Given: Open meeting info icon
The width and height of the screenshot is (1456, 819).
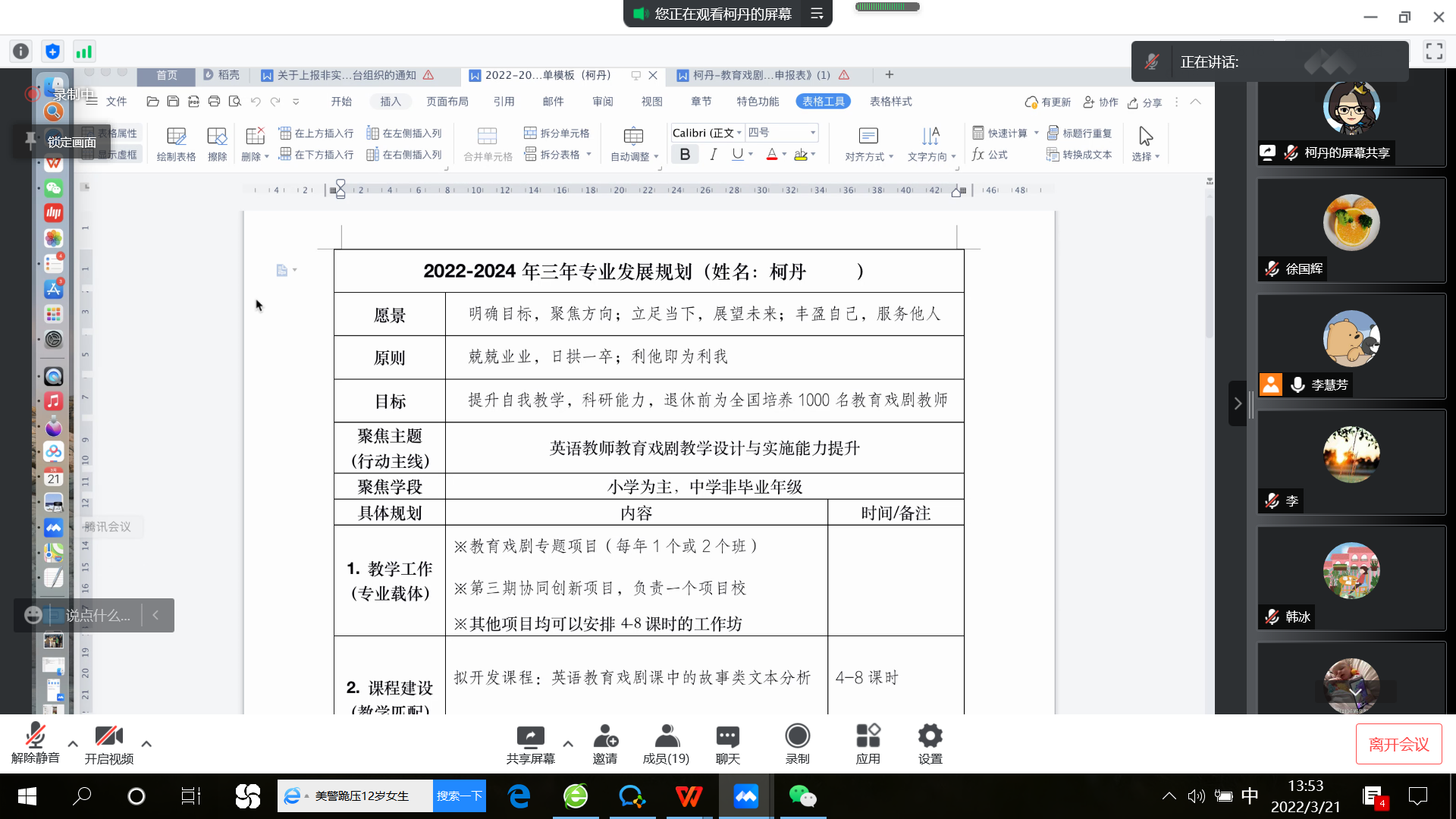Looking at the screenshot, I should pyautogui.click(x=21, y=52).
